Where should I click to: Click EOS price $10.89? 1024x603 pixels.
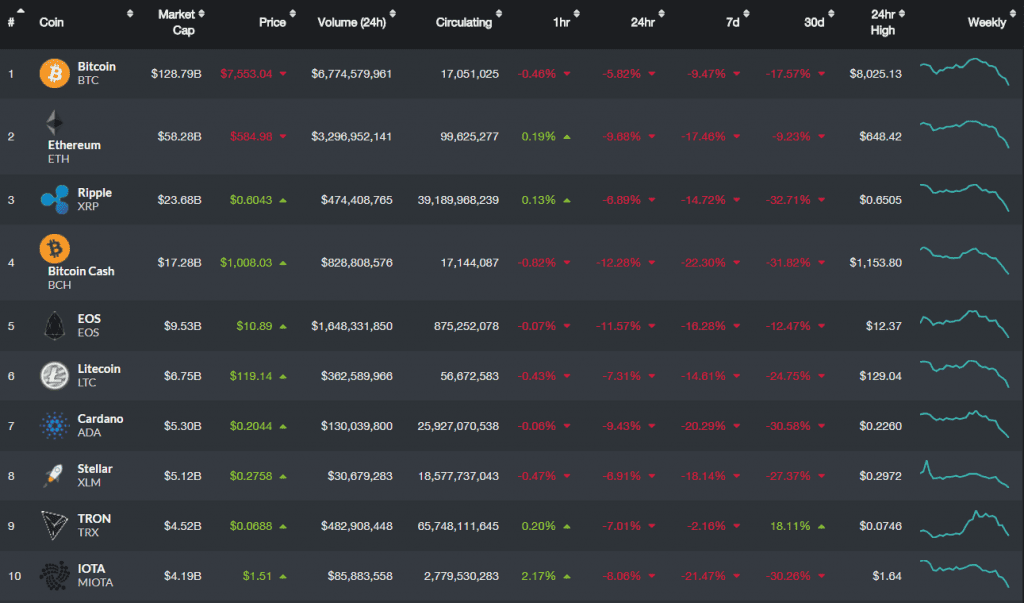pos(254,326)
